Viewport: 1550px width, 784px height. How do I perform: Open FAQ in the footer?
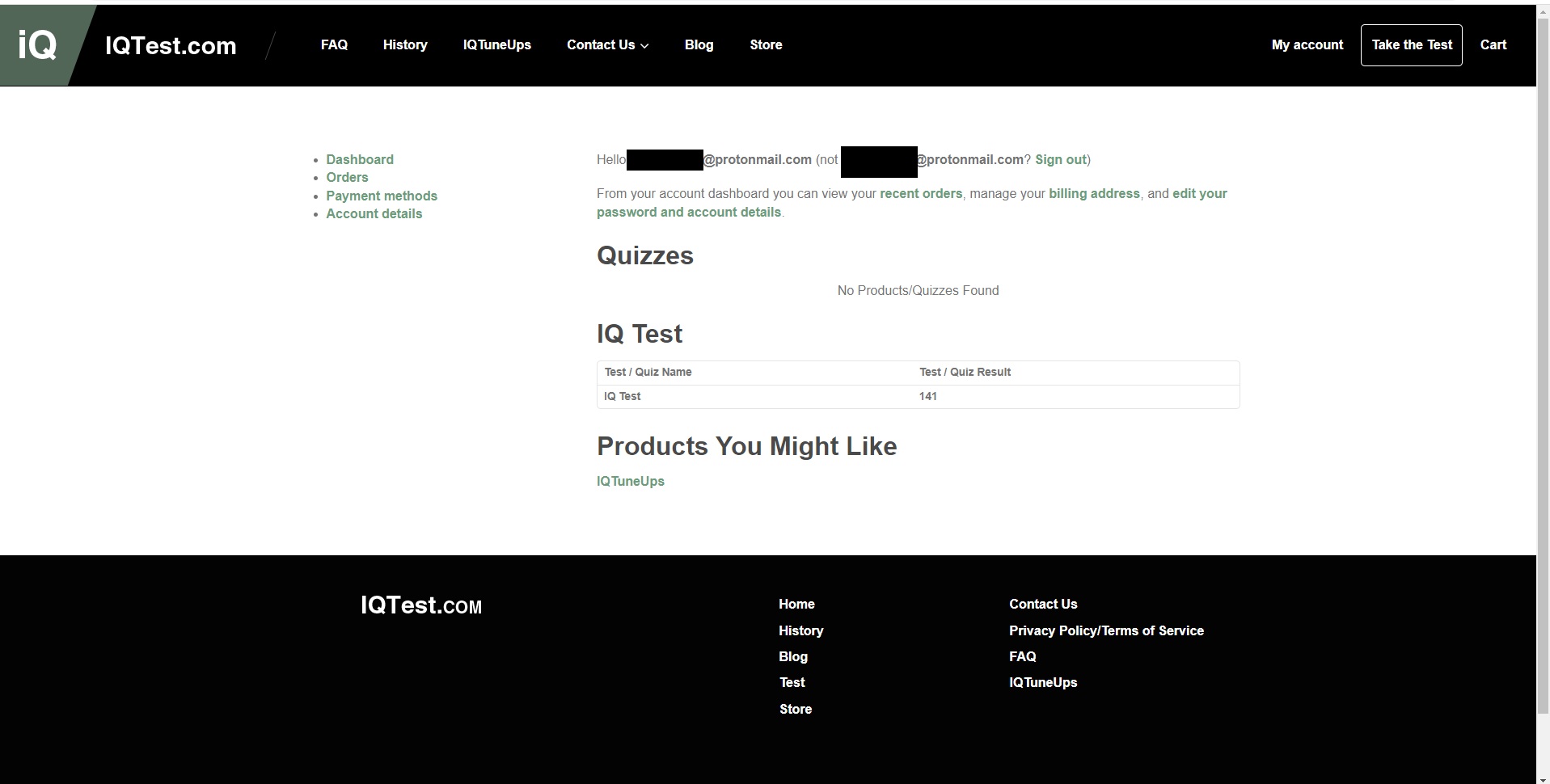[x=1023, y=656]
